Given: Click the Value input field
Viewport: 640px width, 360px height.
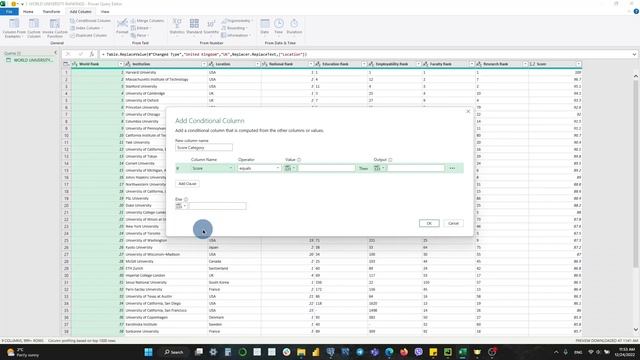Looking at the screenshot, I should coord(326,168).
